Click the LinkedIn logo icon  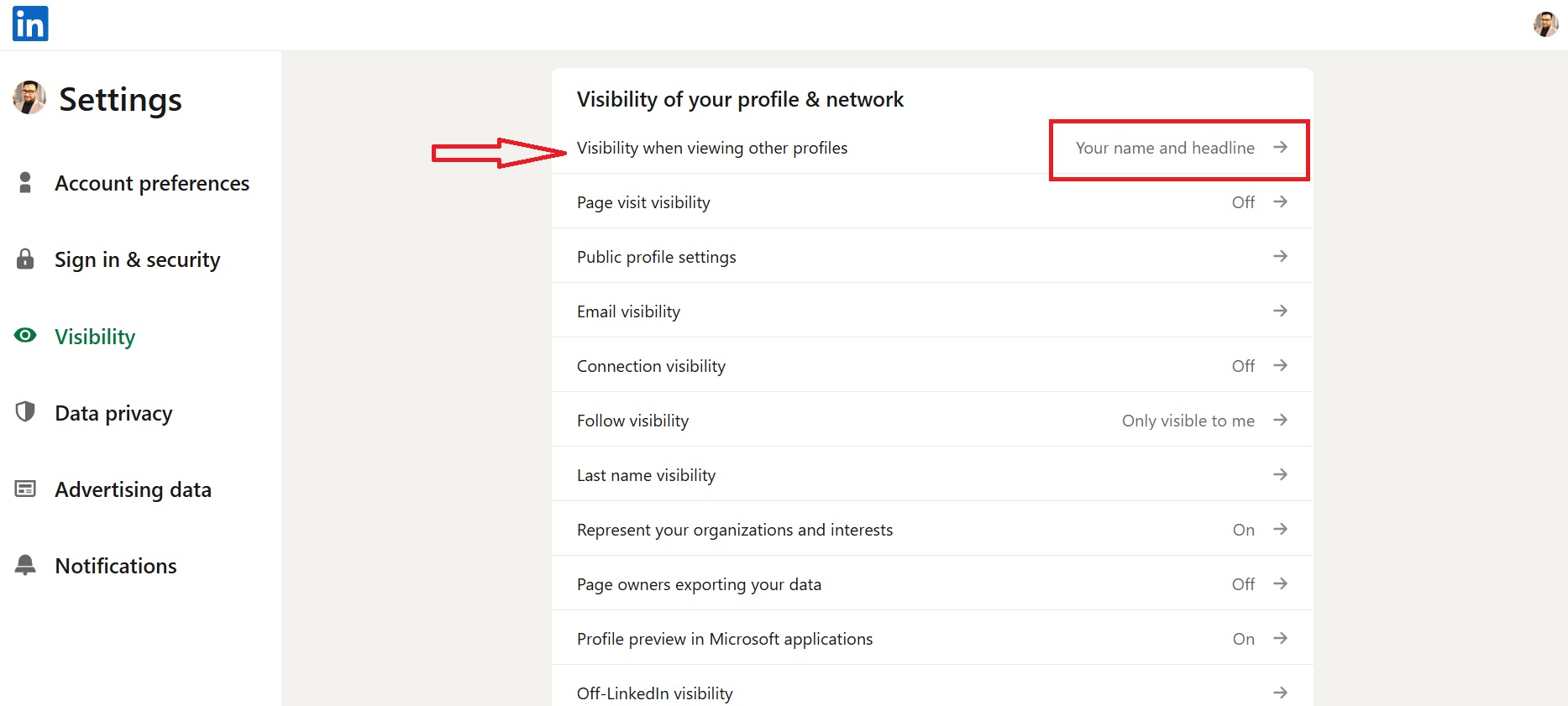[30, 24]
